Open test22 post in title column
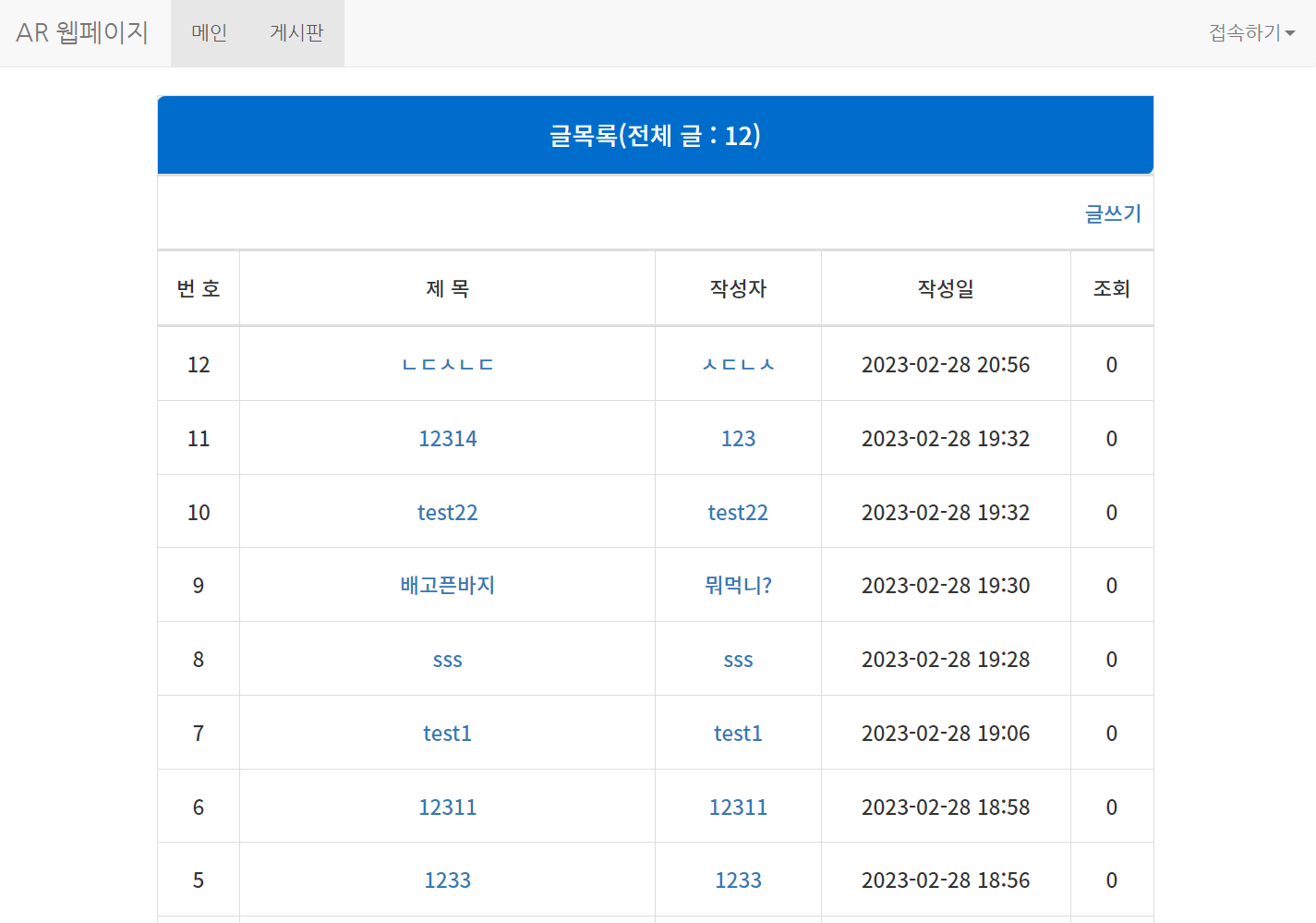The height and width of the screenshot is (923, 1316). 448,512
